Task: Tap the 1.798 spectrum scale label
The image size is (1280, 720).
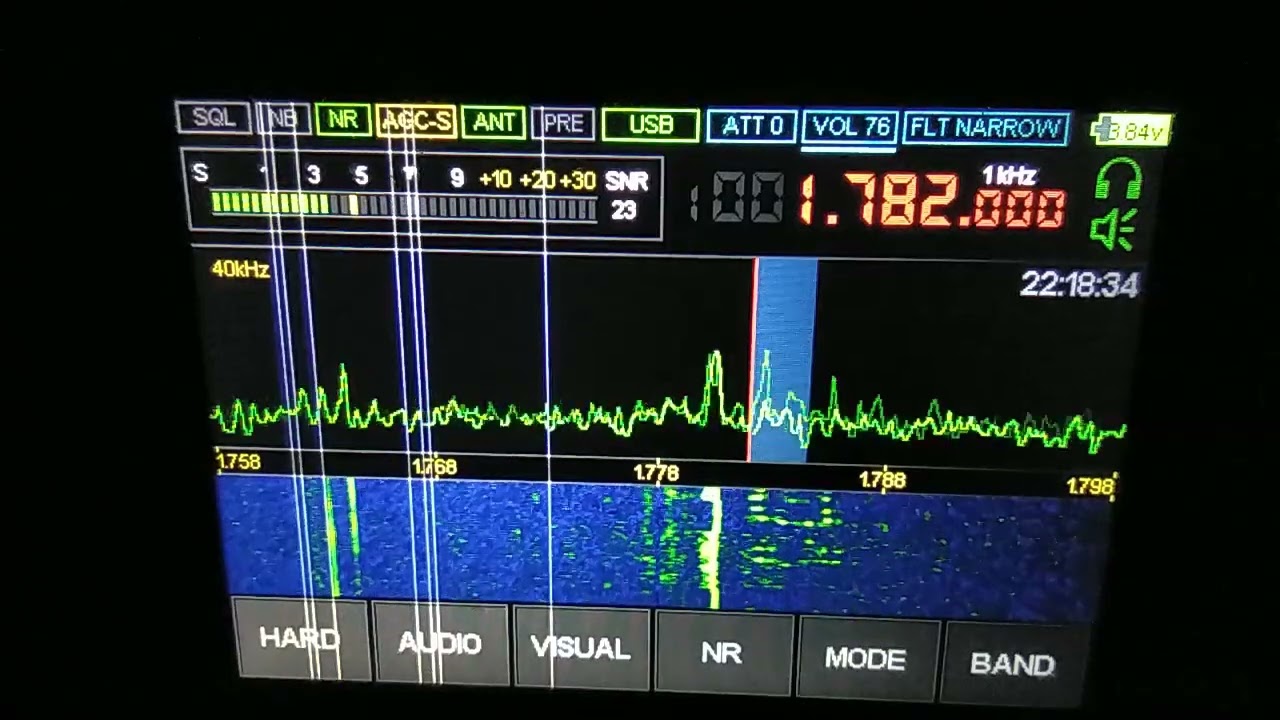Action: coord(1090,487)
